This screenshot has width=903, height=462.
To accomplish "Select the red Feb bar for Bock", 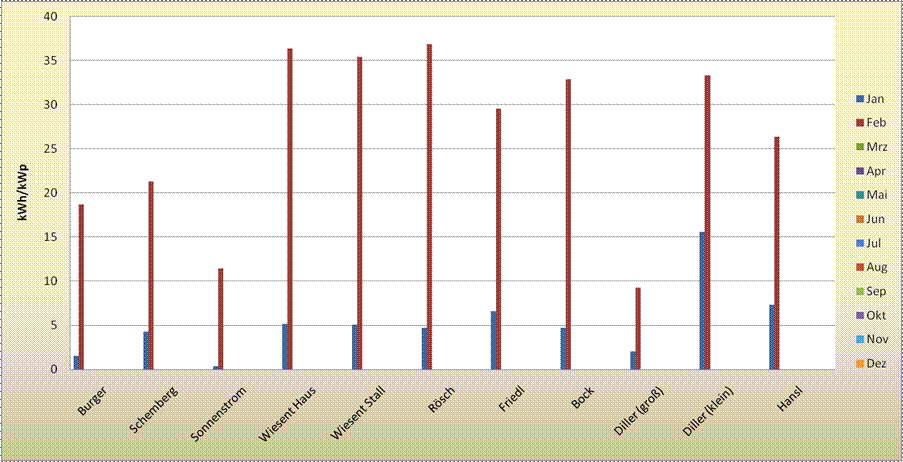I will 568,224.
